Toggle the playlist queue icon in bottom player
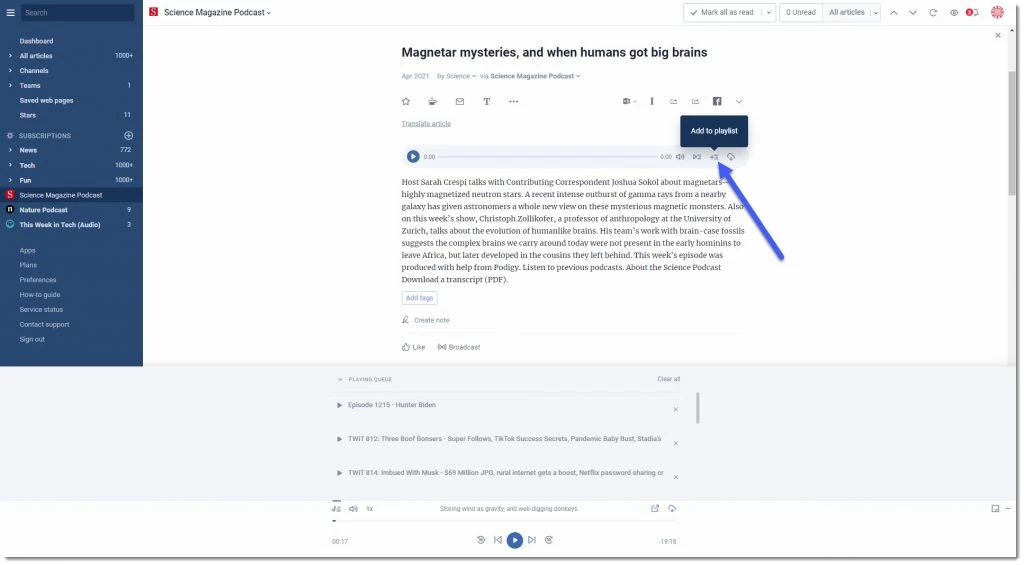 pyautogui.click(x=336, y=508)
